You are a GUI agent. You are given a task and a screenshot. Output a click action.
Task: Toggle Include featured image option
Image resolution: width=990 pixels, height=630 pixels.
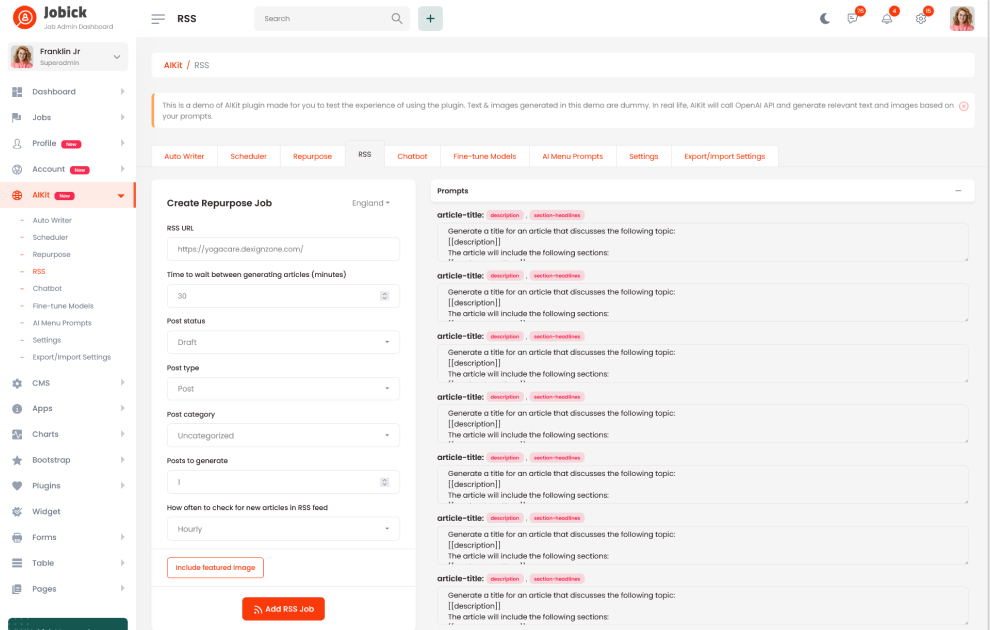215,568
